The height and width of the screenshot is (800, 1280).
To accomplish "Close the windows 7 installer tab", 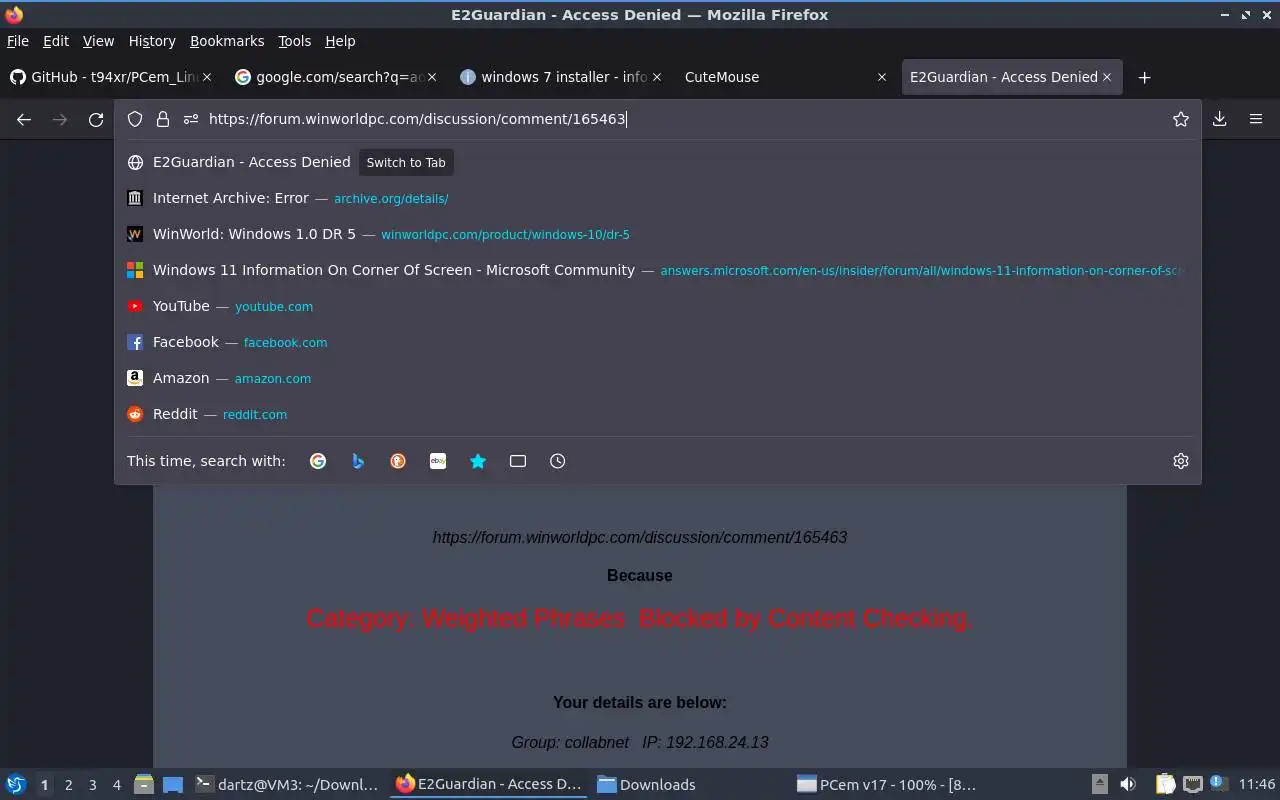I will click(x=659, y=77).
